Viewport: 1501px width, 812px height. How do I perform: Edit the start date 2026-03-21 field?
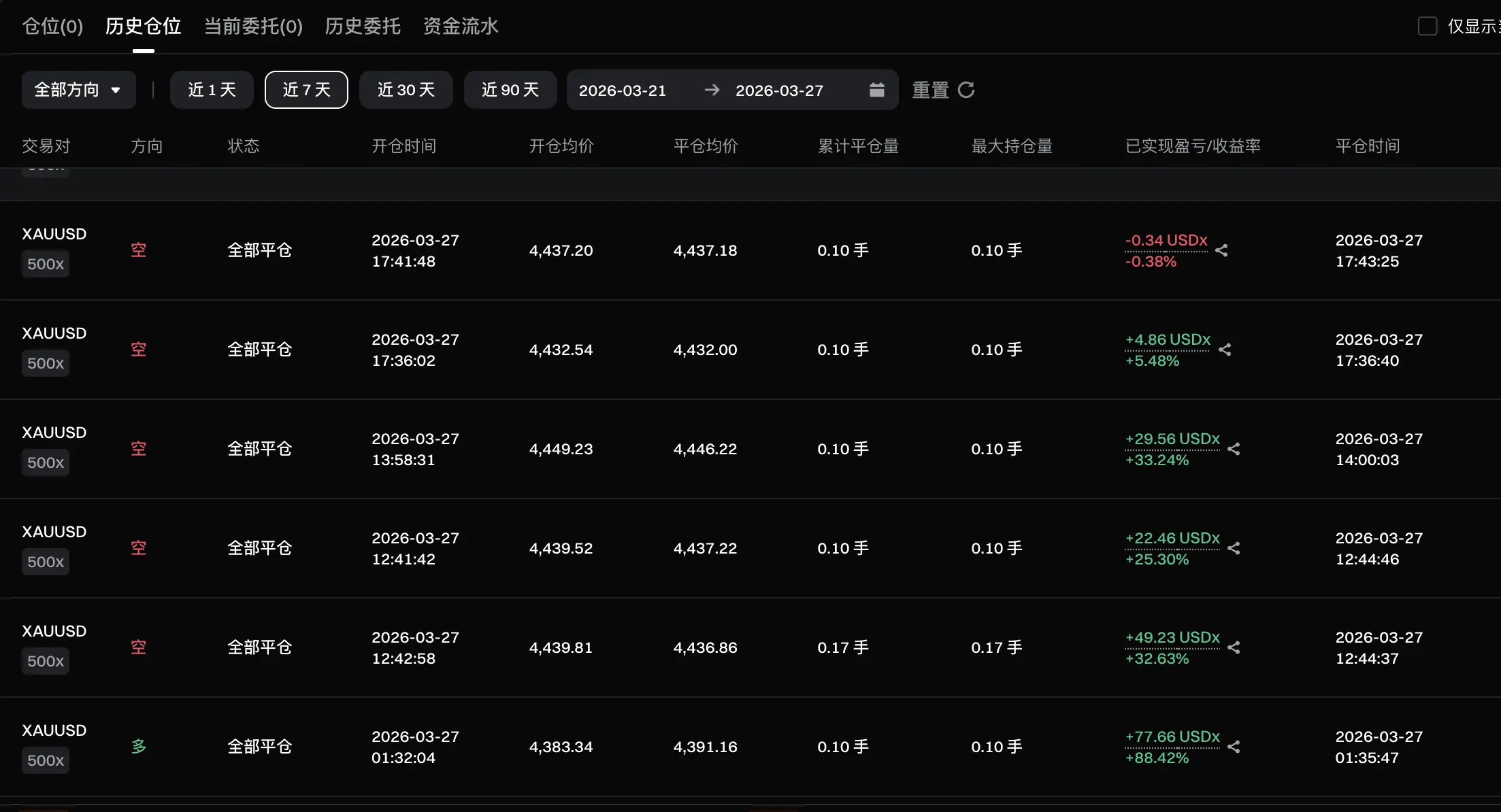click(x=622, y=90)
